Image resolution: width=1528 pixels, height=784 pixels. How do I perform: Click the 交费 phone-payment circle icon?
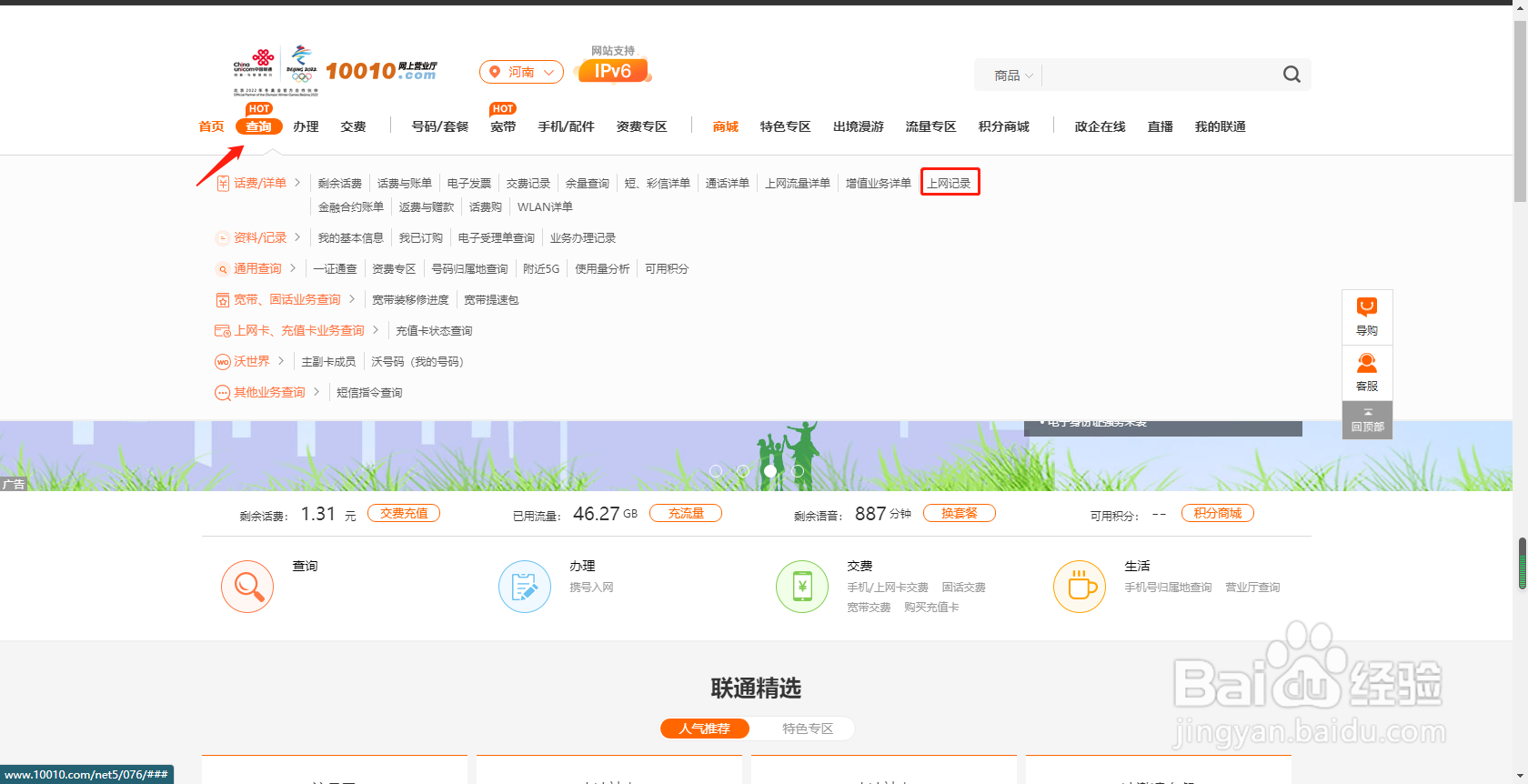(802, 587)
